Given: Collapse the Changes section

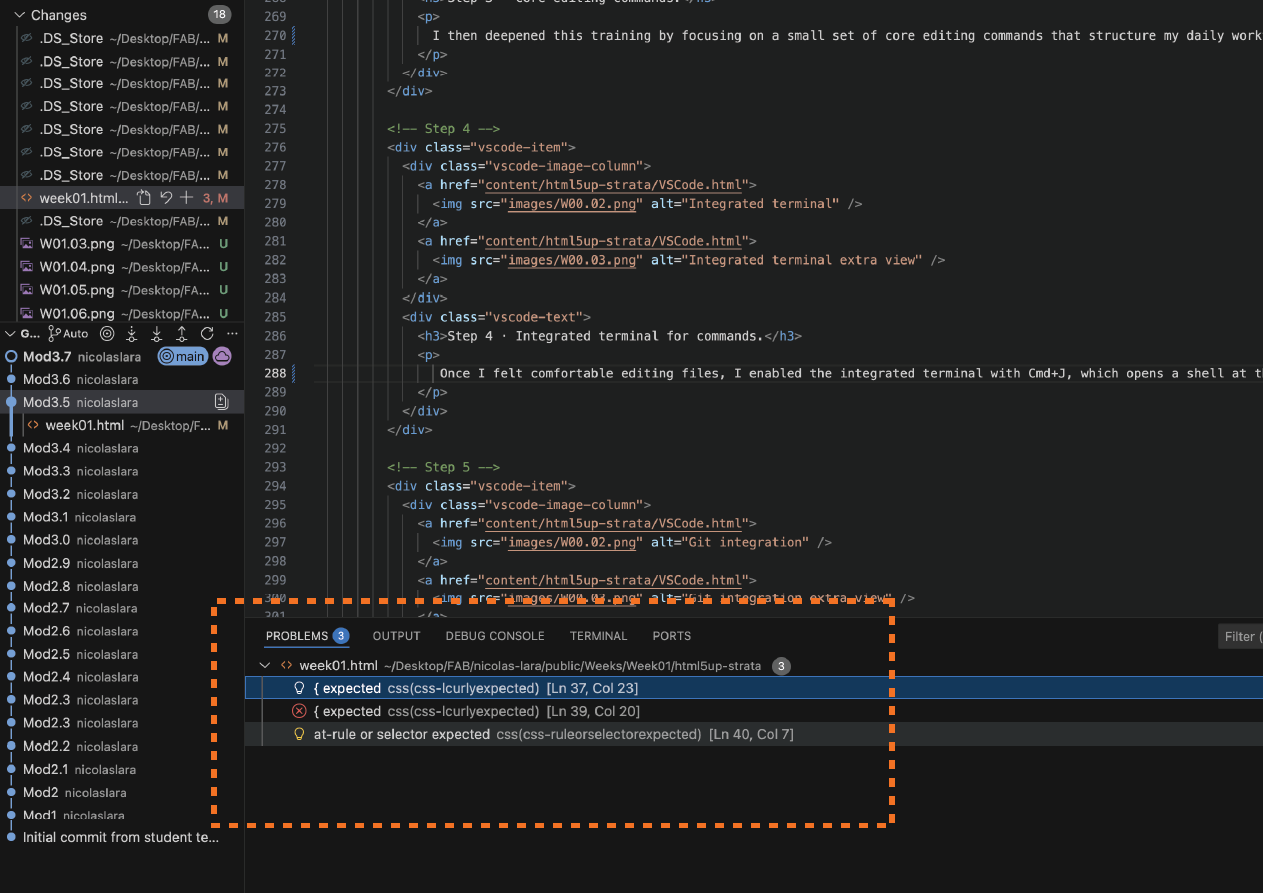Looking at the screenshot, I should click(21, 15).
